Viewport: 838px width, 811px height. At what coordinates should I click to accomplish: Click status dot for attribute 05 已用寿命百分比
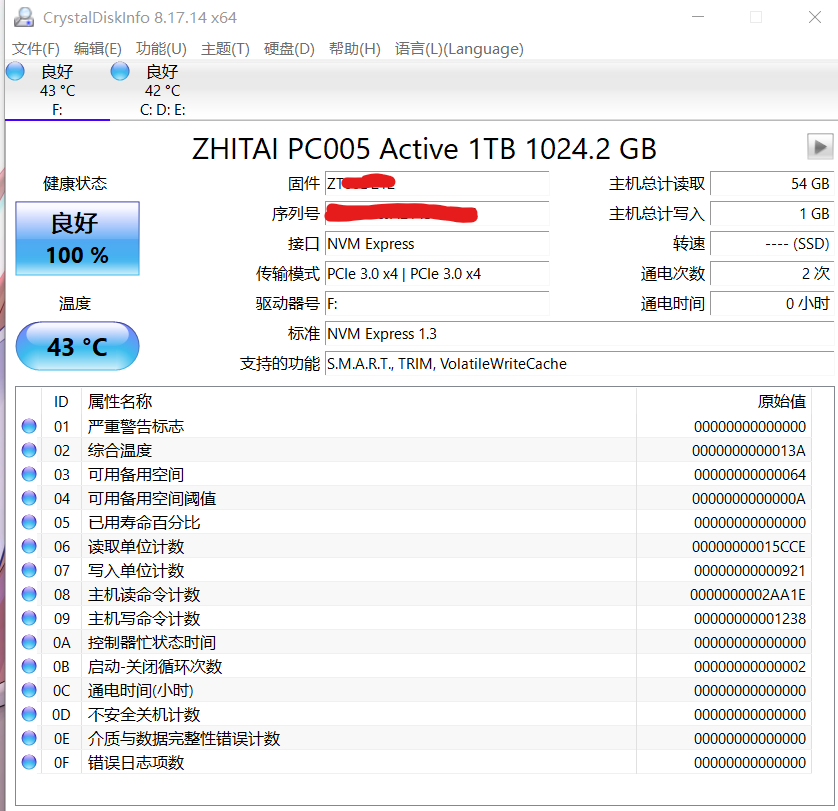pos(29,522)
